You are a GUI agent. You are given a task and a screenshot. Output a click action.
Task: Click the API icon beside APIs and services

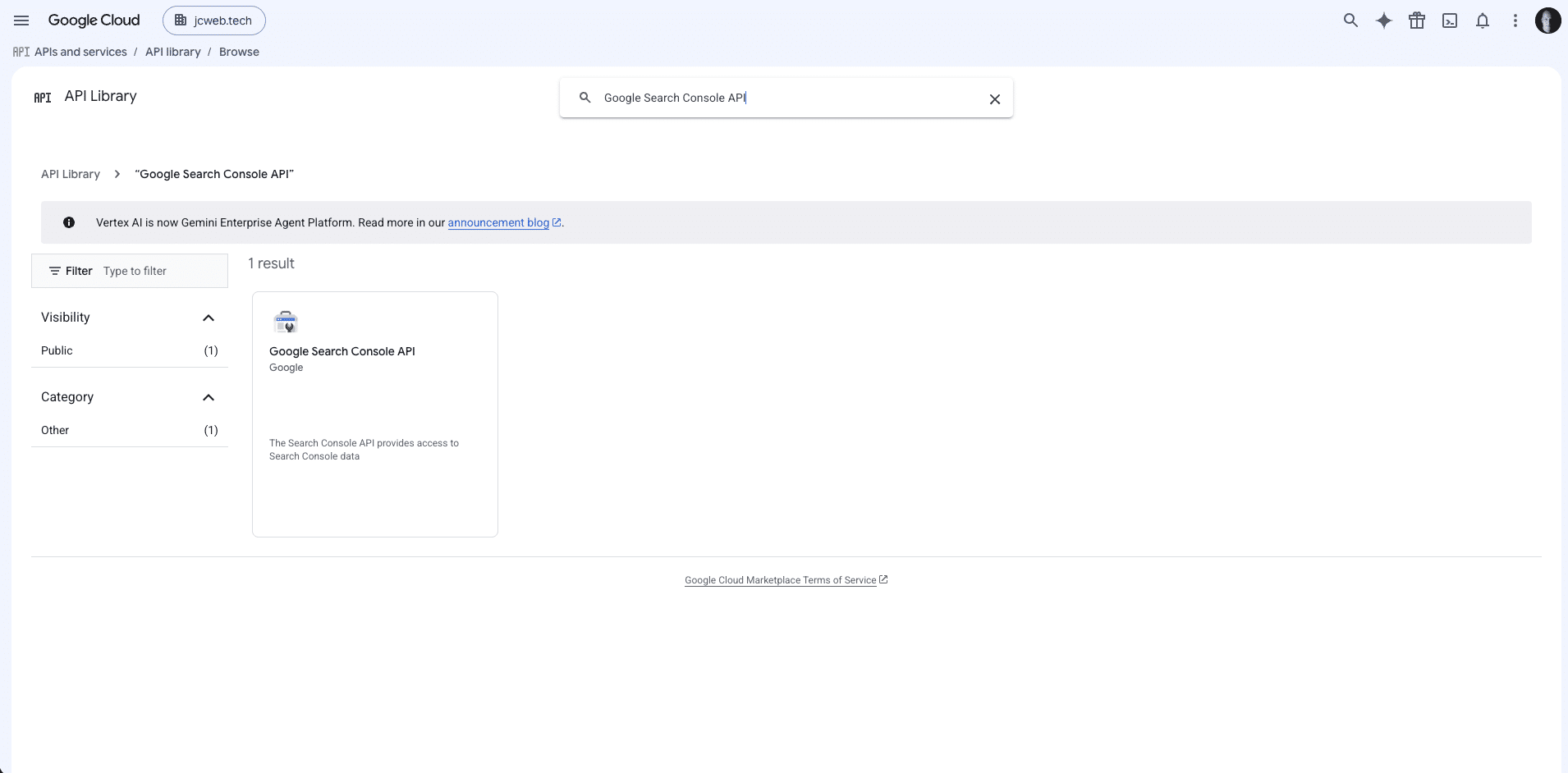coord(21,52)
